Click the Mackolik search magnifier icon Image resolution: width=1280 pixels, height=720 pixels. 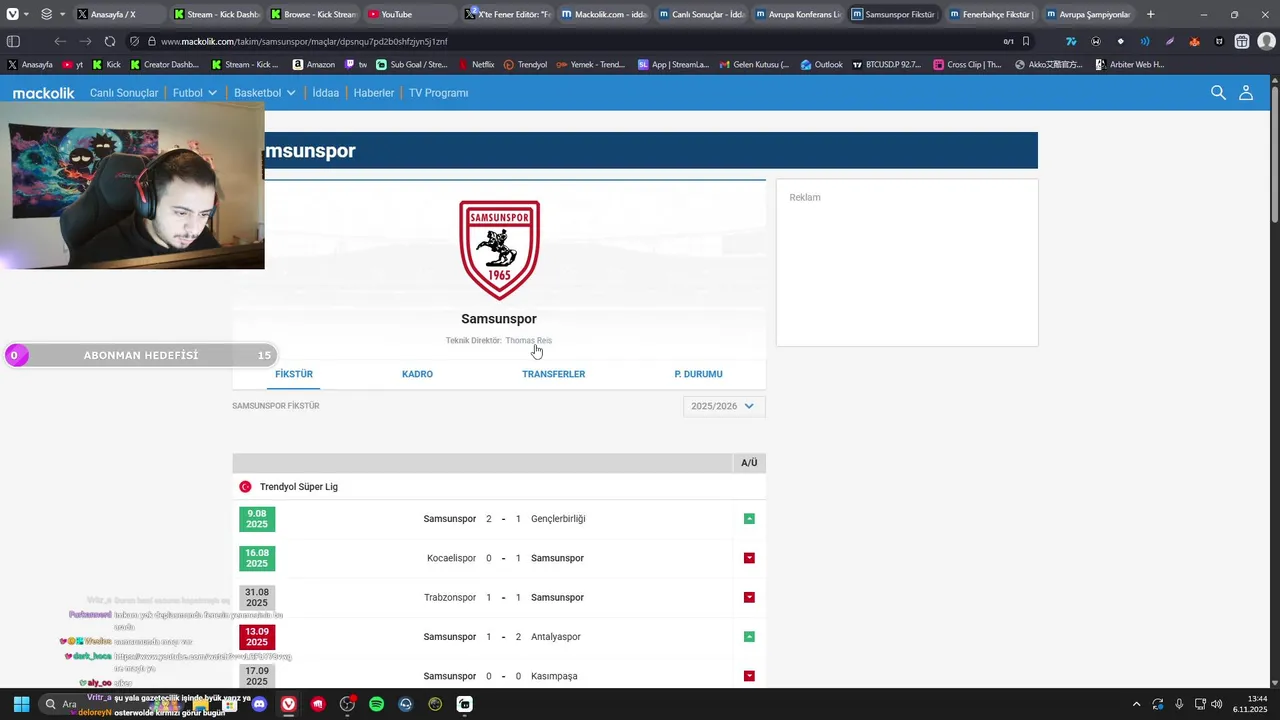tap(1218, 92)
